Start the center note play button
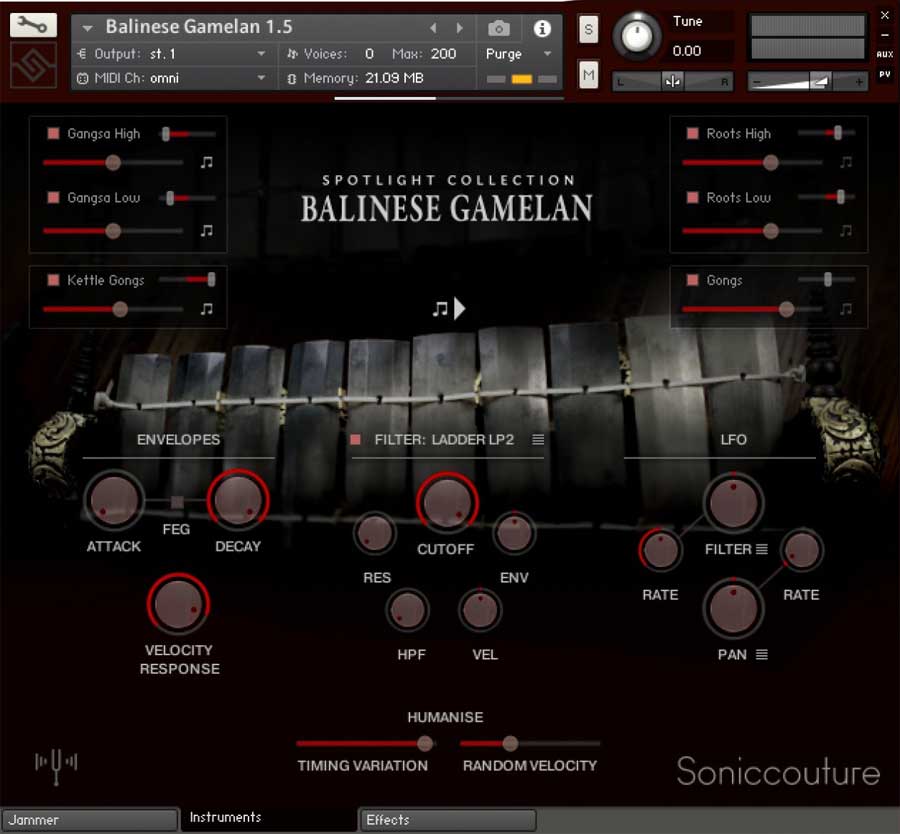Image resolution: width=900 pixels, height=834 pixels. pyautogui.click(x=449, y=309)
